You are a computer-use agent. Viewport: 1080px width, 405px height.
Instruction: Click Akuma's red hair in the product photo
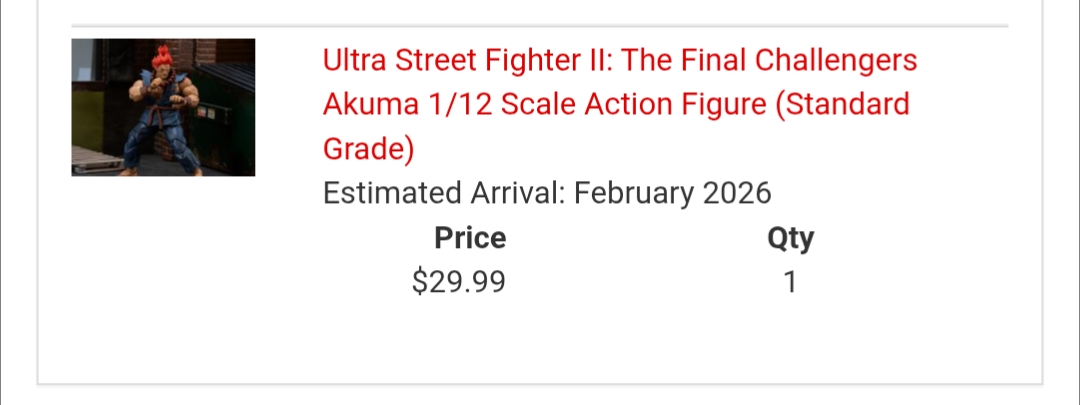tap(162, 58)
